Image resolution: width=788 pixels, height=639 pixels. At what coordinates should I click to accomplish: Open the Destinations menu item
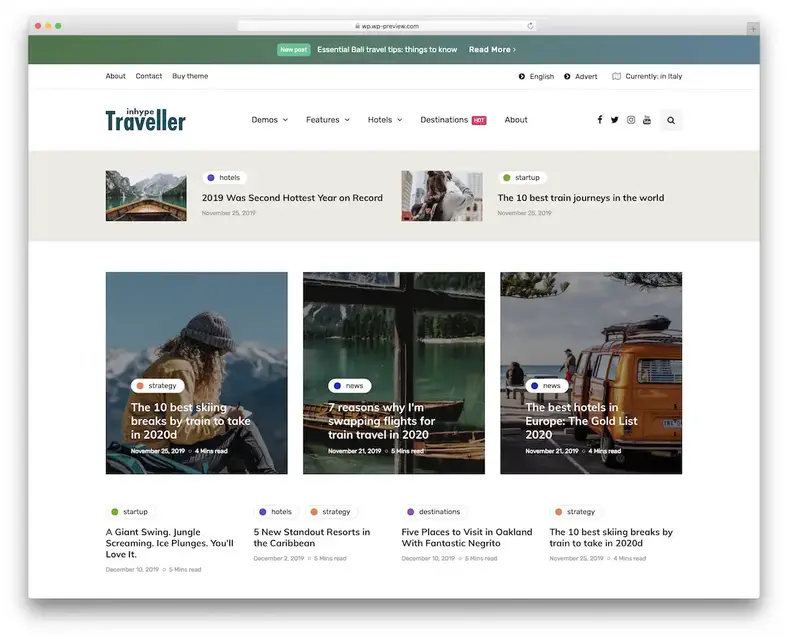click(x=444, y=120)
